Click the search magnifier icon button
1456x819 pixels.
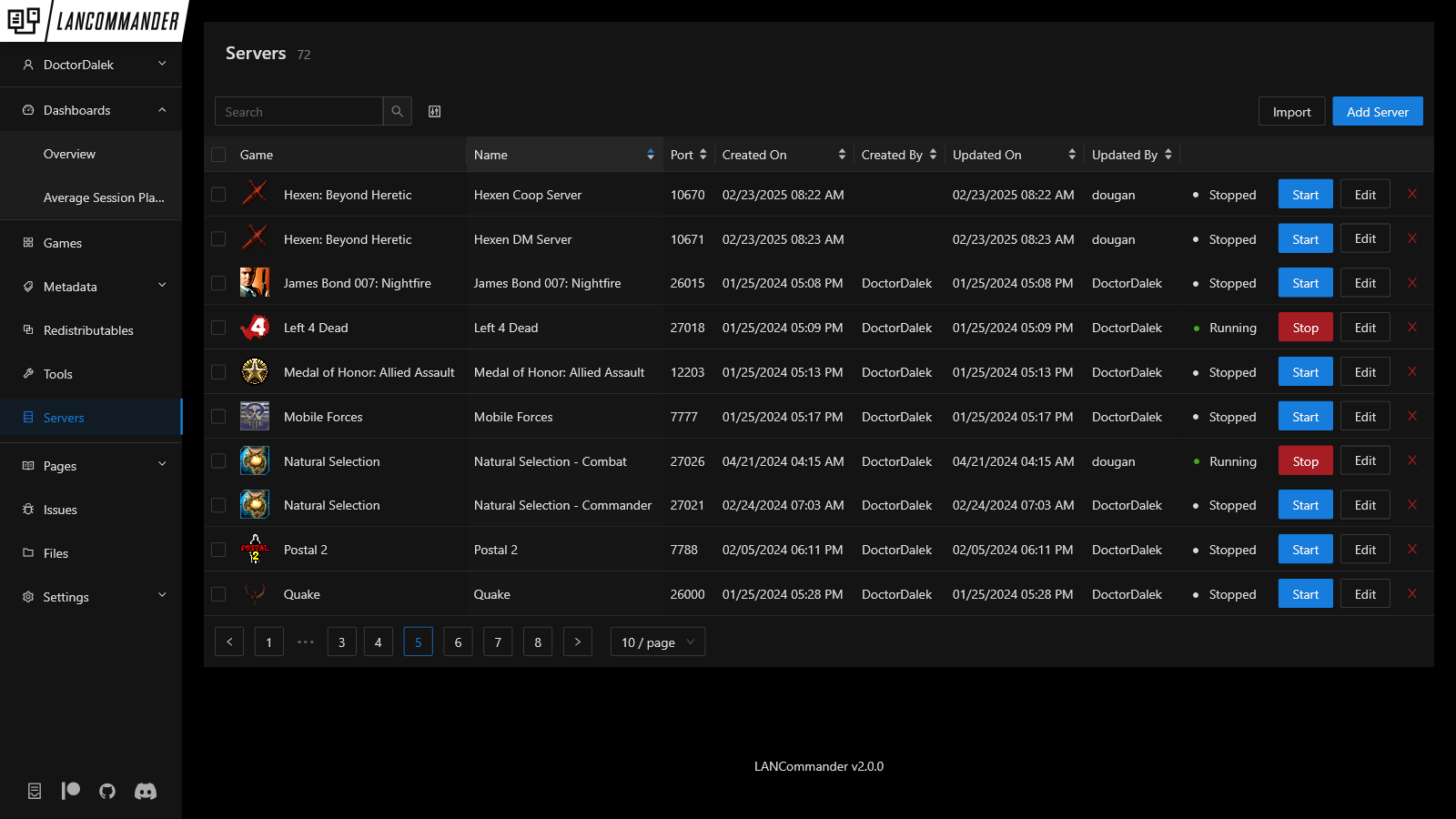click(398, 111)
